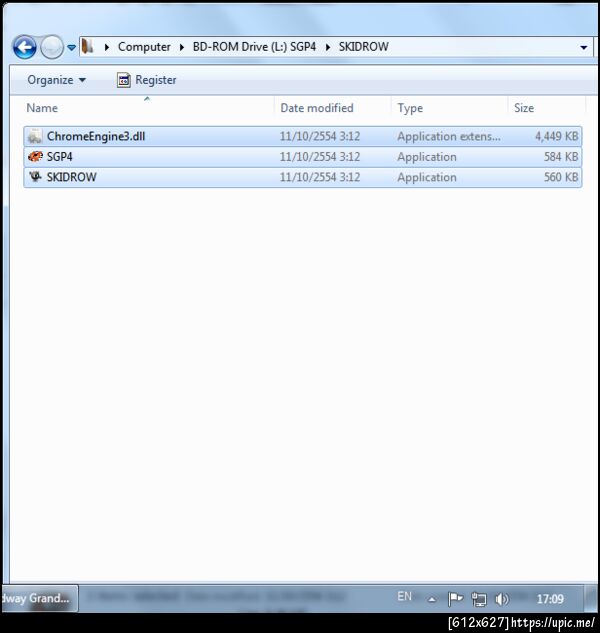This screenshot has width=600, height=633.
Task: Open the address bar history dropdown
Action: (x=583, y=48)
